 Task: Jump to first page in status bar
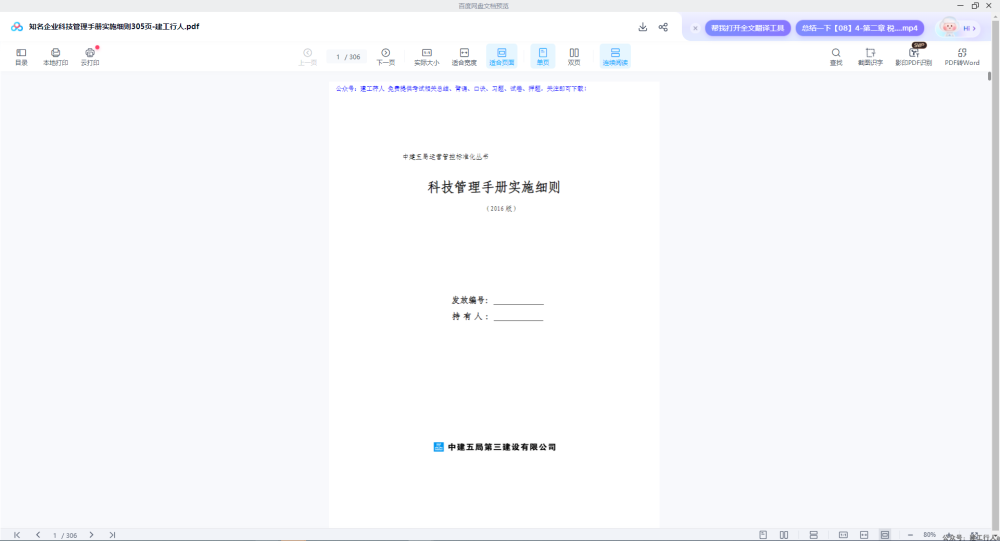[17, 535]
